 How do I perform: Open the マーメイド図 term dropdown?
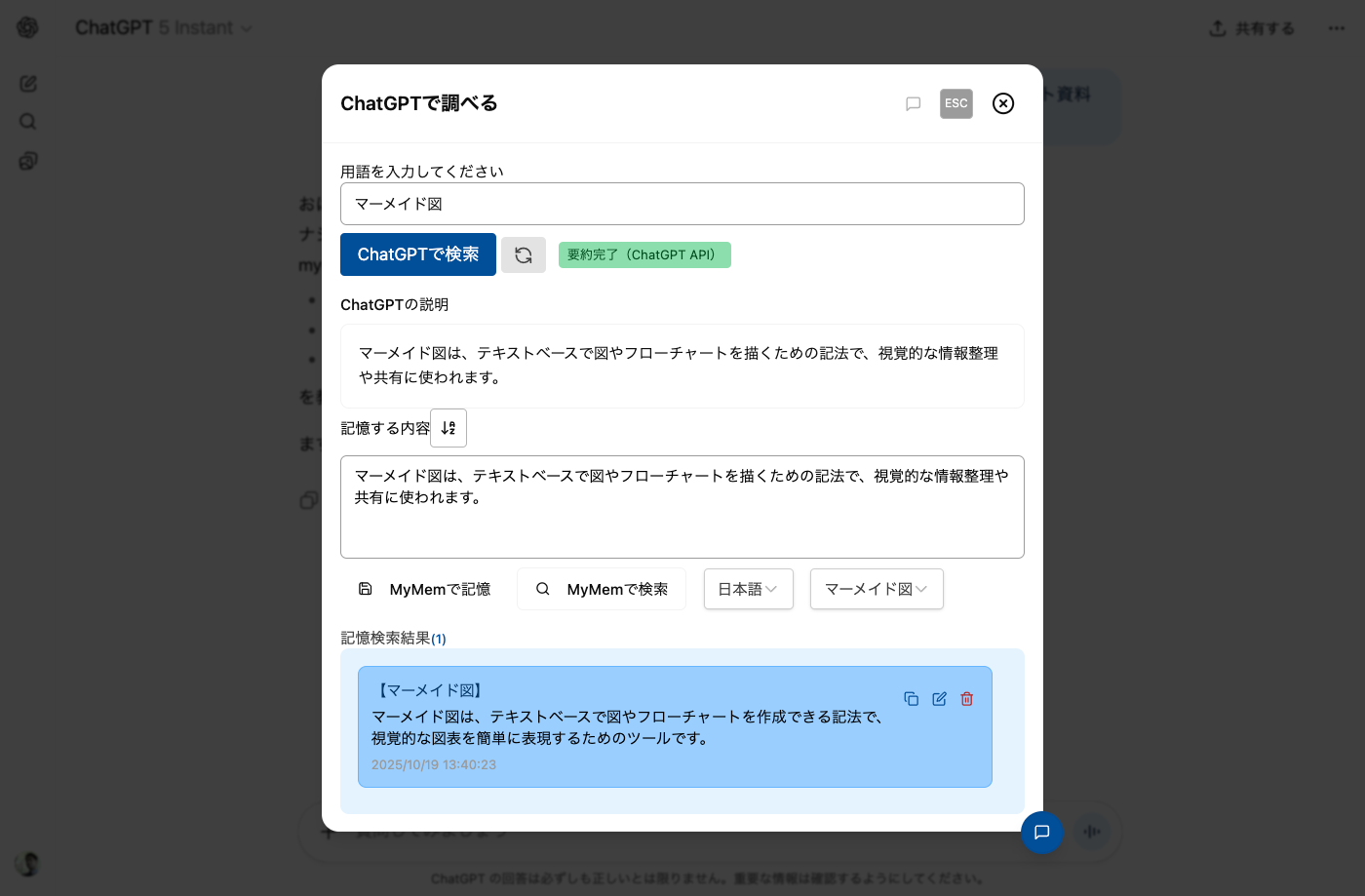[x=876, y=589]
